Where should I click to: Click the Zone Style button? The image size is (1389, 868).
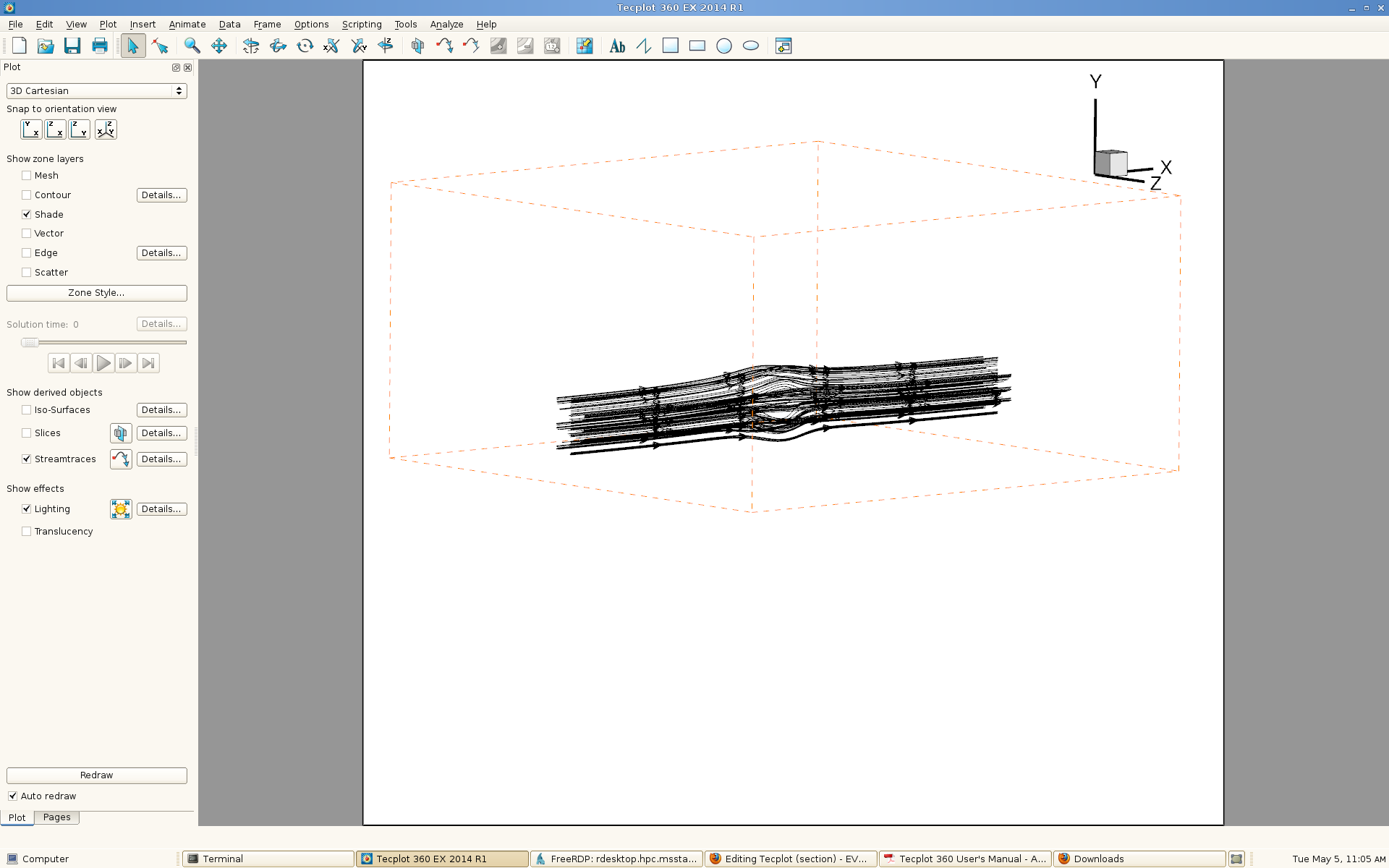click(x=96, y=293)
